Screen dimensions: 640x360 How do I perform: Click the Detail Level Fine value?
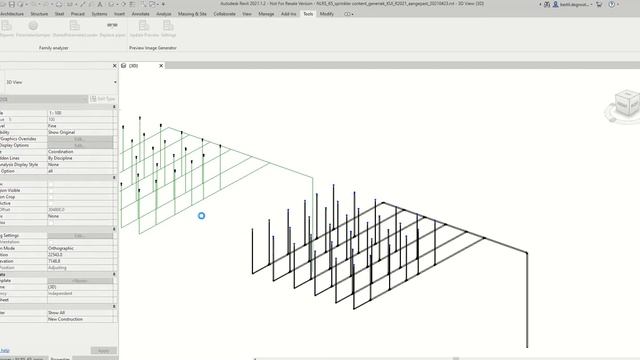[80, 126]
